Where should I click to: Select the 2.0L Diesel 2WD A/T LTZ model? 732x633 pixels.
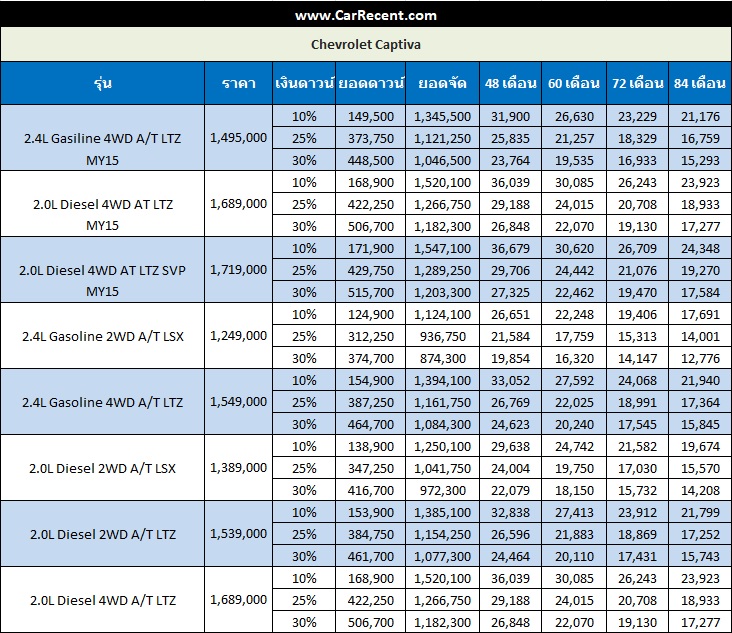click(x=102, y=534)
